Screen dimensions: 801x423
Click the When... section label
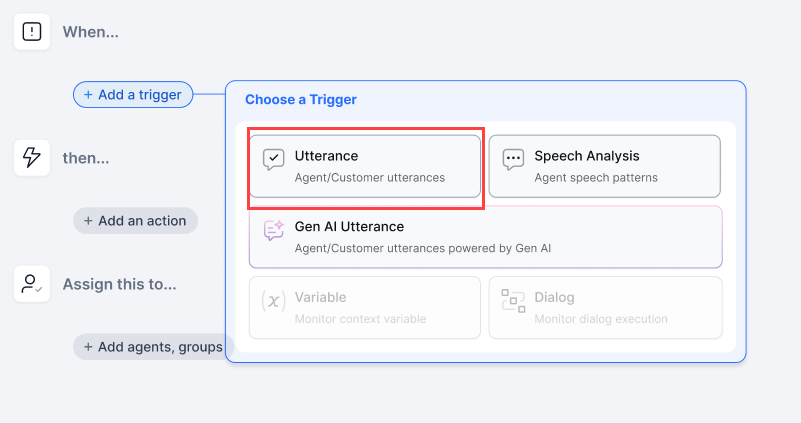[x=91, y=32]
